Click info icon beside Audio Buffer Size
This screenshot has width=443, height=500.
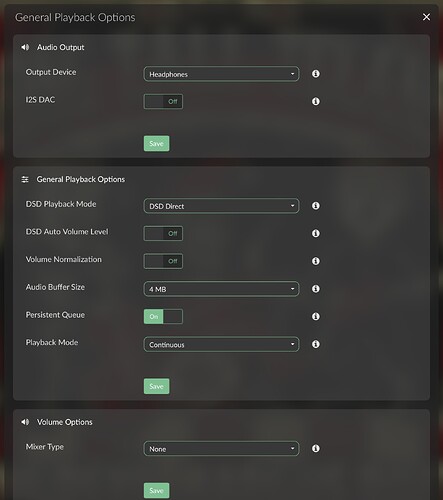click(x=316, y=289)
